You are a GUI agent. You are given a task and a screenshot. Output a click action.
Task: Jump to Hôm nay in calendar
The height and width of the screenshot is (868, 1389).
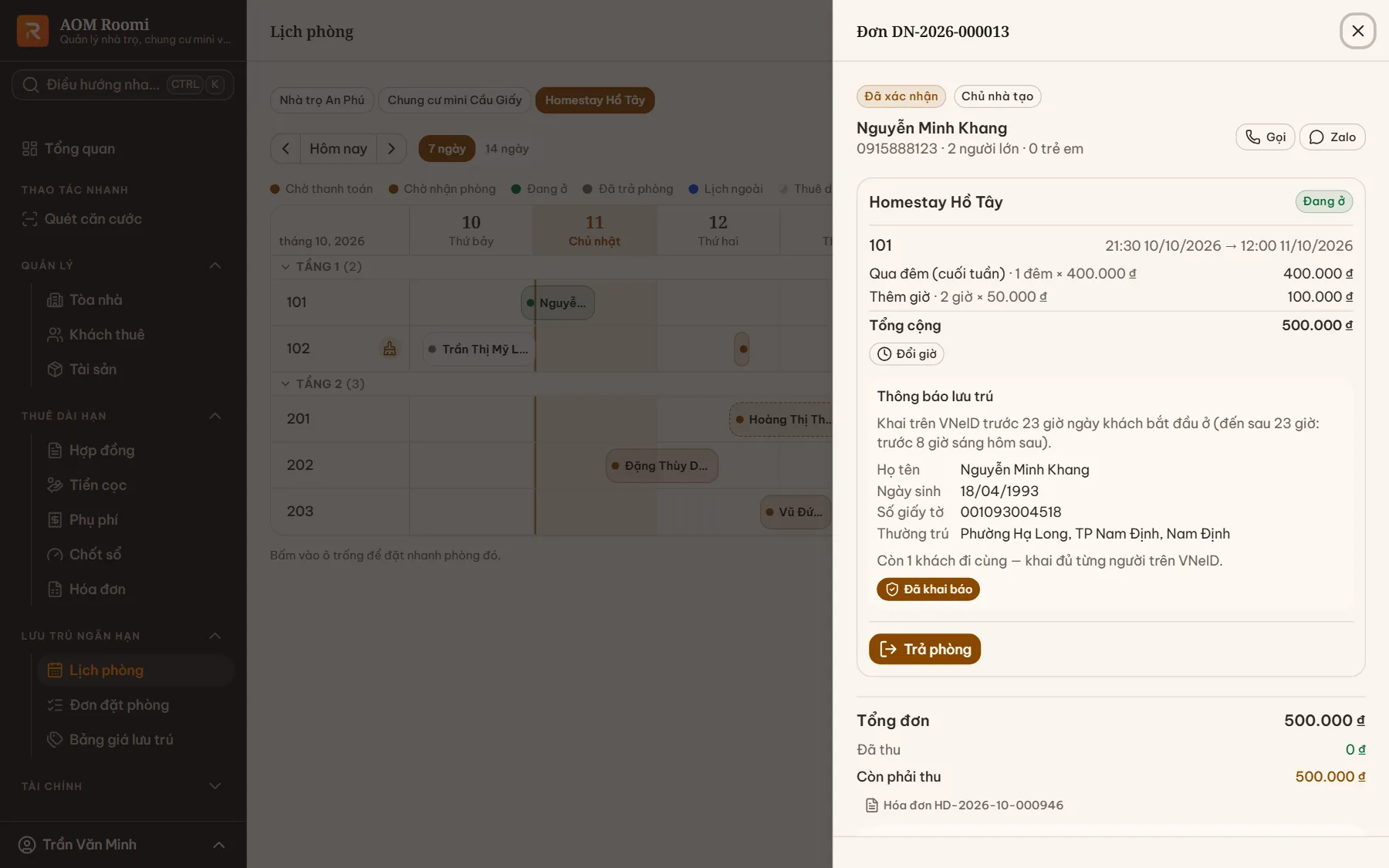coord(338,148)
